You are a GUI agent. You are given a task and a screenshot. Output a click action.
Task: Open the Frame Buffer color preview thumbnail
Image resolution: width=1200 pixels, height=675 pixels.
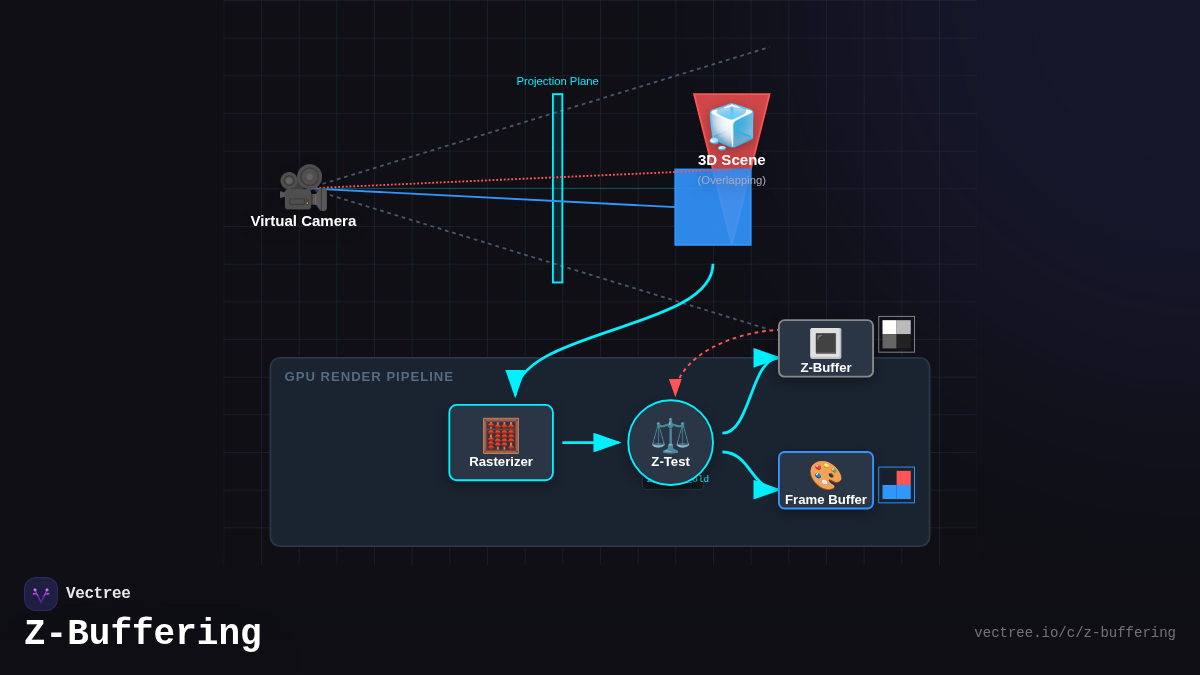(x=896, y=485)
